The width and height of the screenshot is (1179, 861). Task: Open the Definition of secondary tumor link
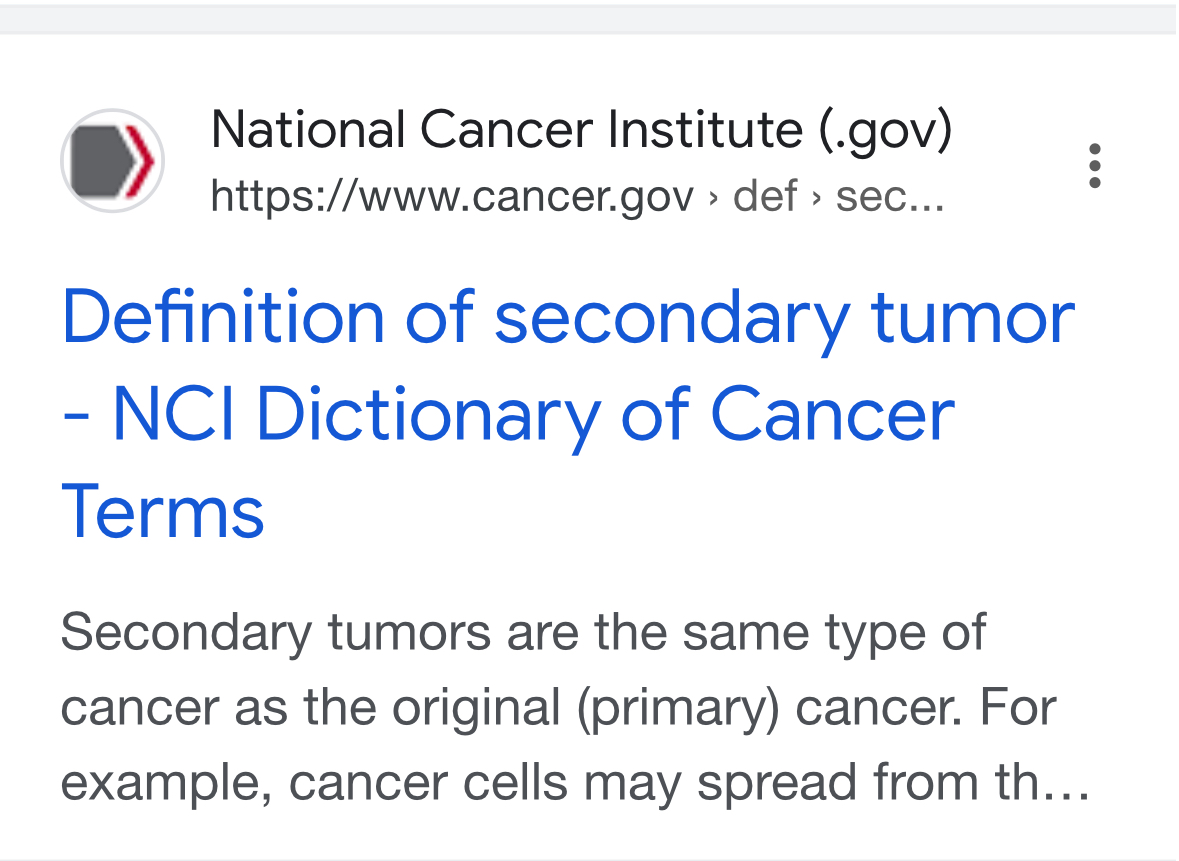(568, 414)
